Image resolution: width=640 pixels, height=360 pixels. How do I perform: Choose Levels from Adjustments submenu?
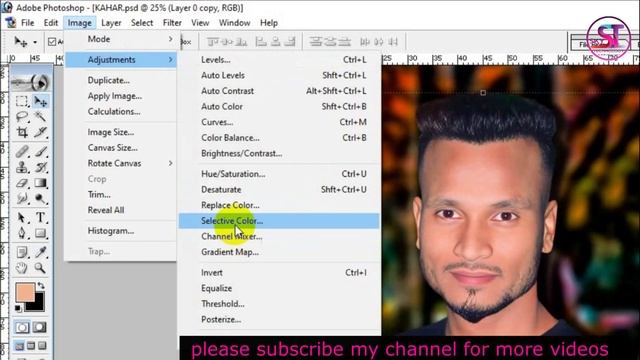(x=279, y=60)
